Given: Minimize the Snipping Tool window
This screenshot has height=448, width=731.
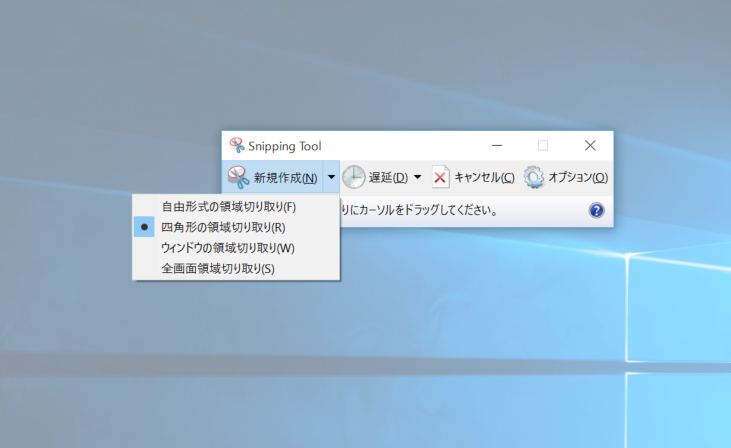Looking at the screenshot, I should [497, 145].
